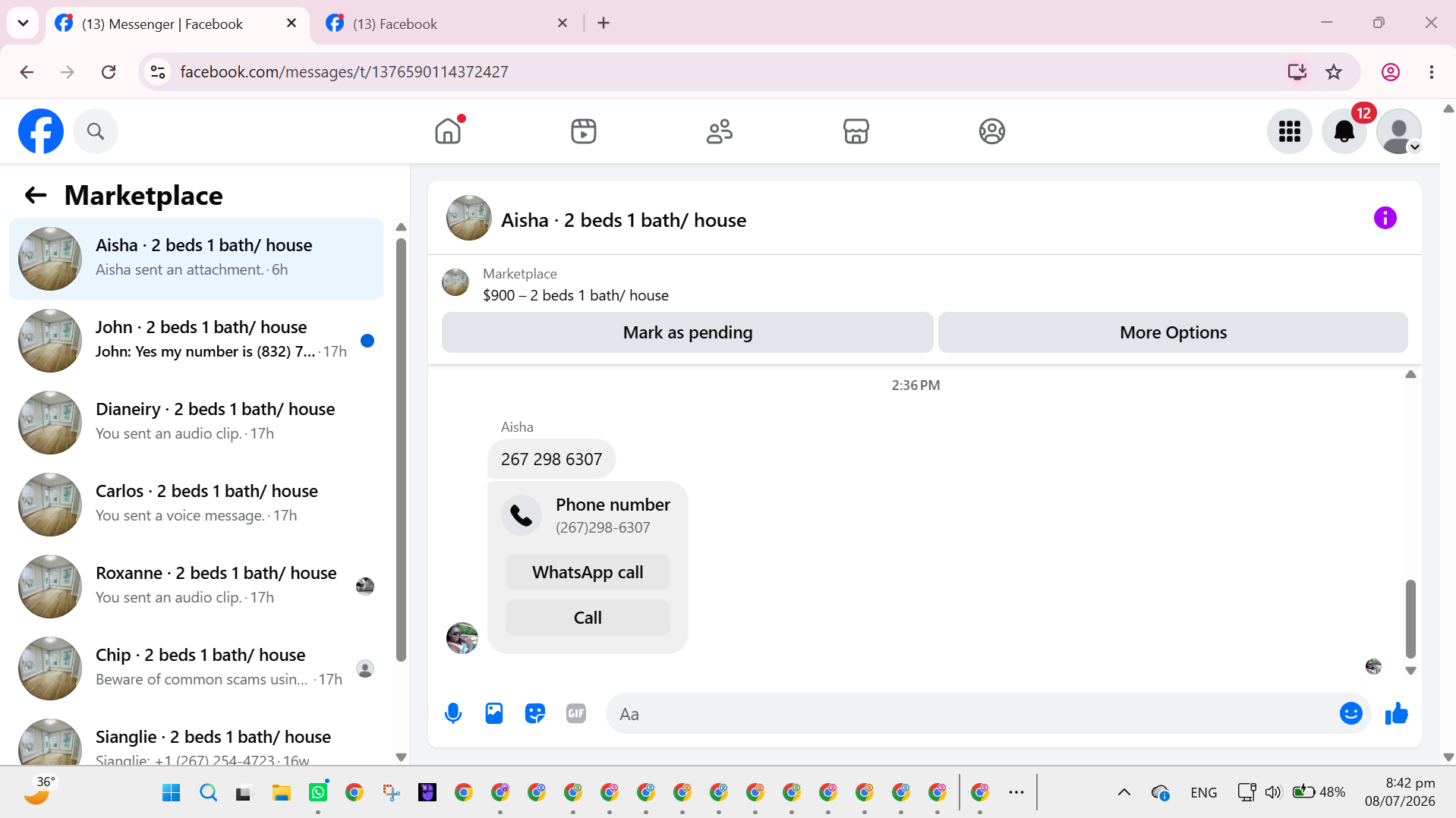
Task: Click the 267 298 6307 message bubble
Action: [x=551, y=459]
